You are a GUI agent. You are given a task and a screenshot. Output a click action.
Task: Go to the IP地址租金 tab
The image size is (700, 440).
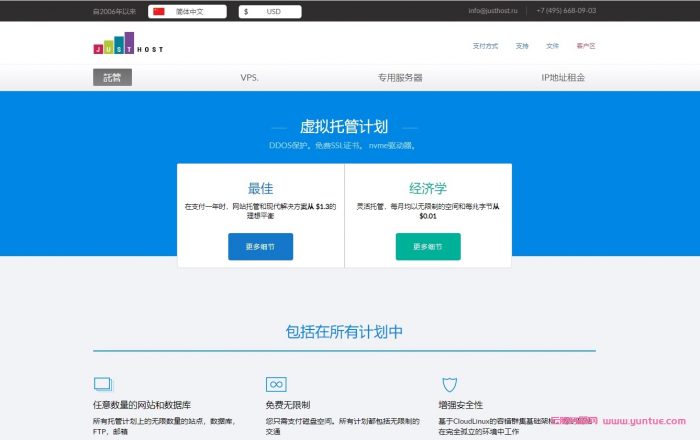(563, 77)
